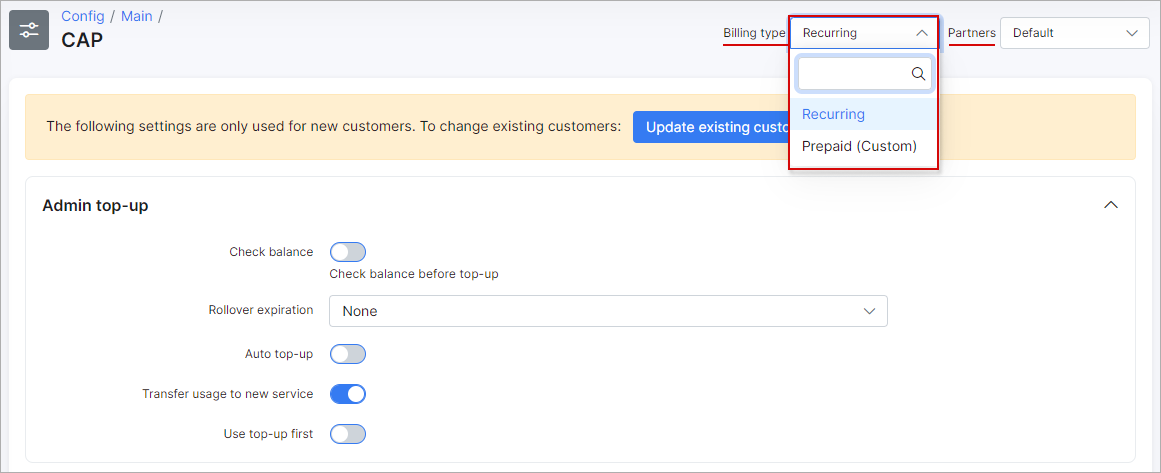
Task: Click the config sliders icon
Action: (x=29, y=30)
